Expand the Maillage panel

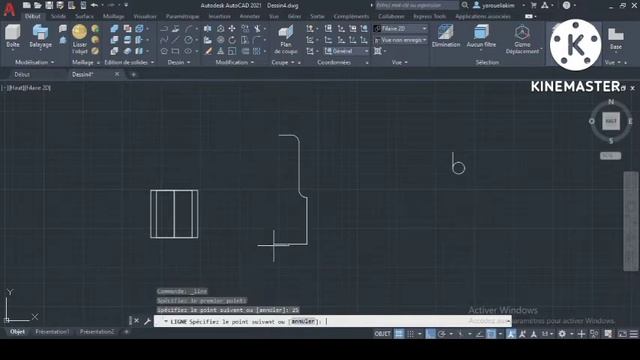[85, 62]
